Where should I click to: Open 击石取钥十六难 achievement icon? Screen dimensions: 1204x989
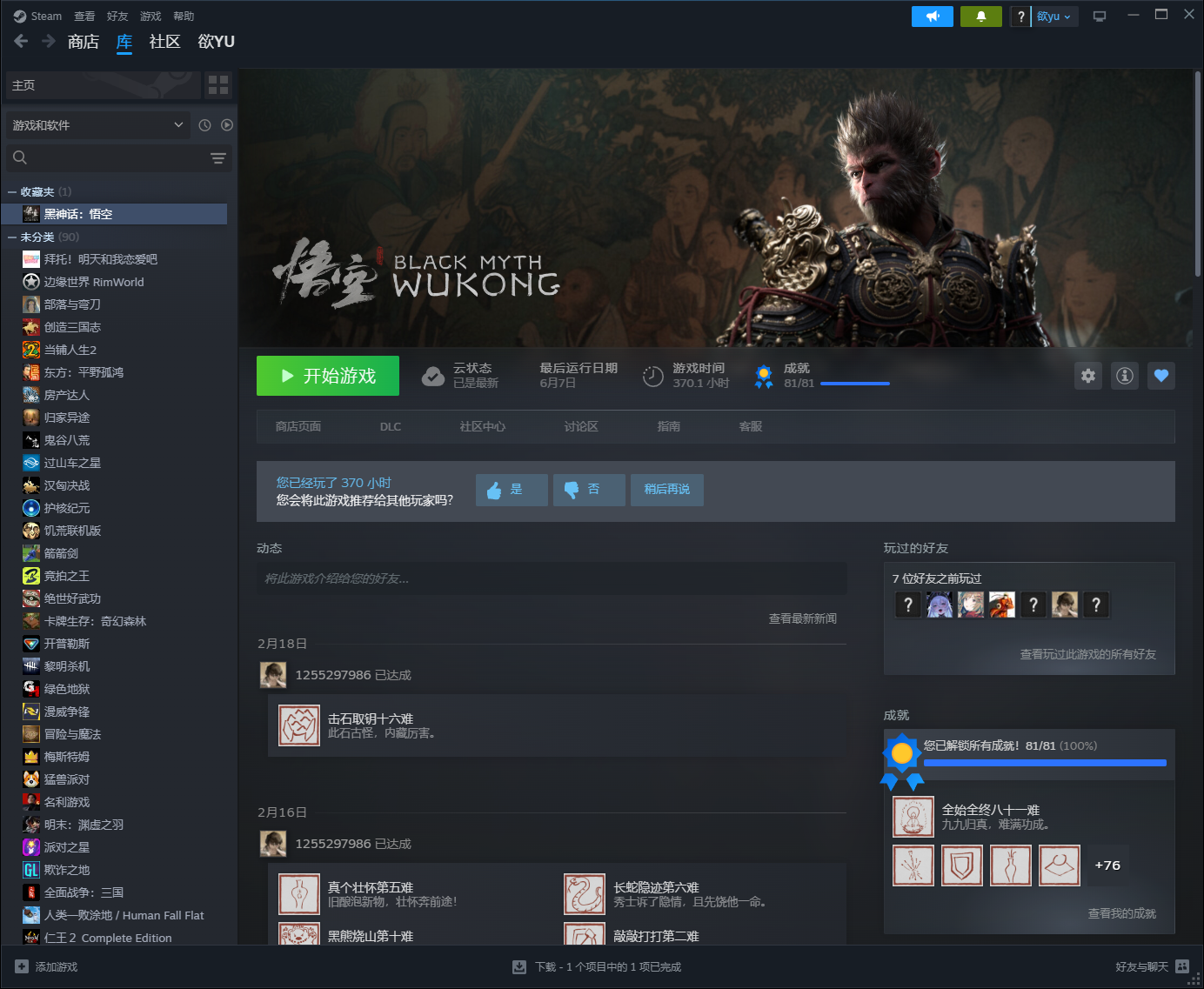[x=299, y=725]
